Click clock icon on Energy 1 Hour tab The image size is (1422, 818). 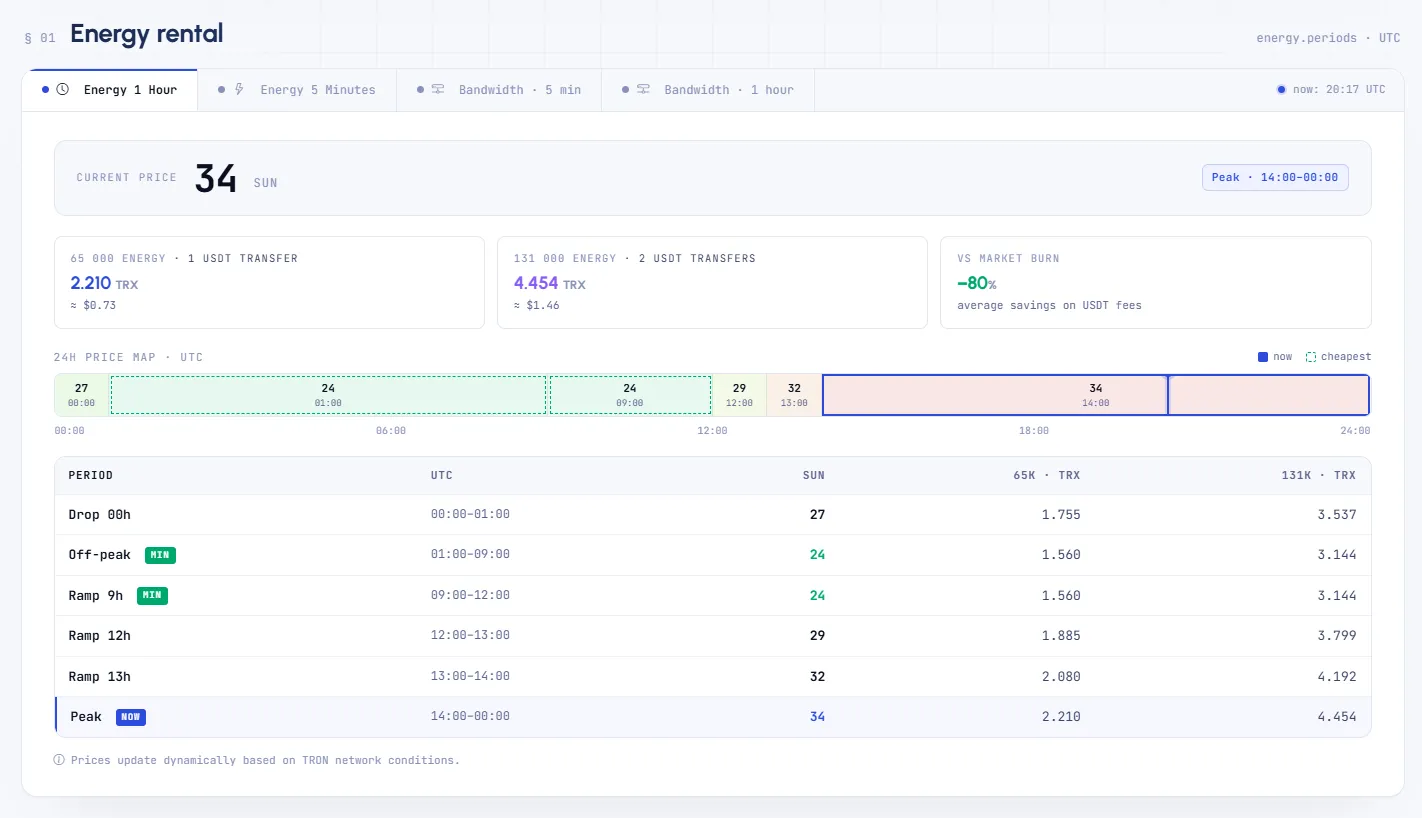[63, 89]
